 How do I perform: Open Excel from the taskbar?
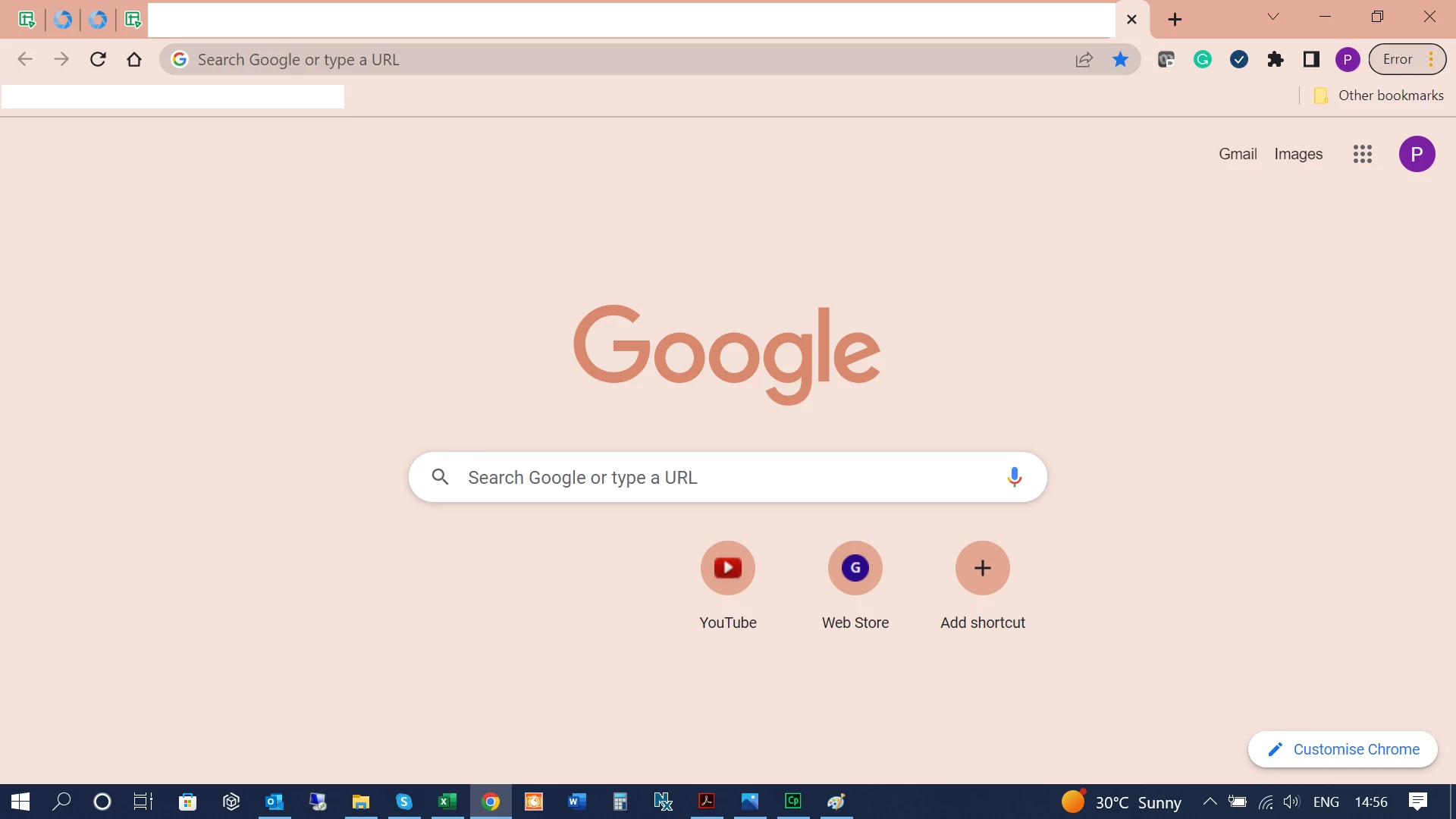point(447,802)
